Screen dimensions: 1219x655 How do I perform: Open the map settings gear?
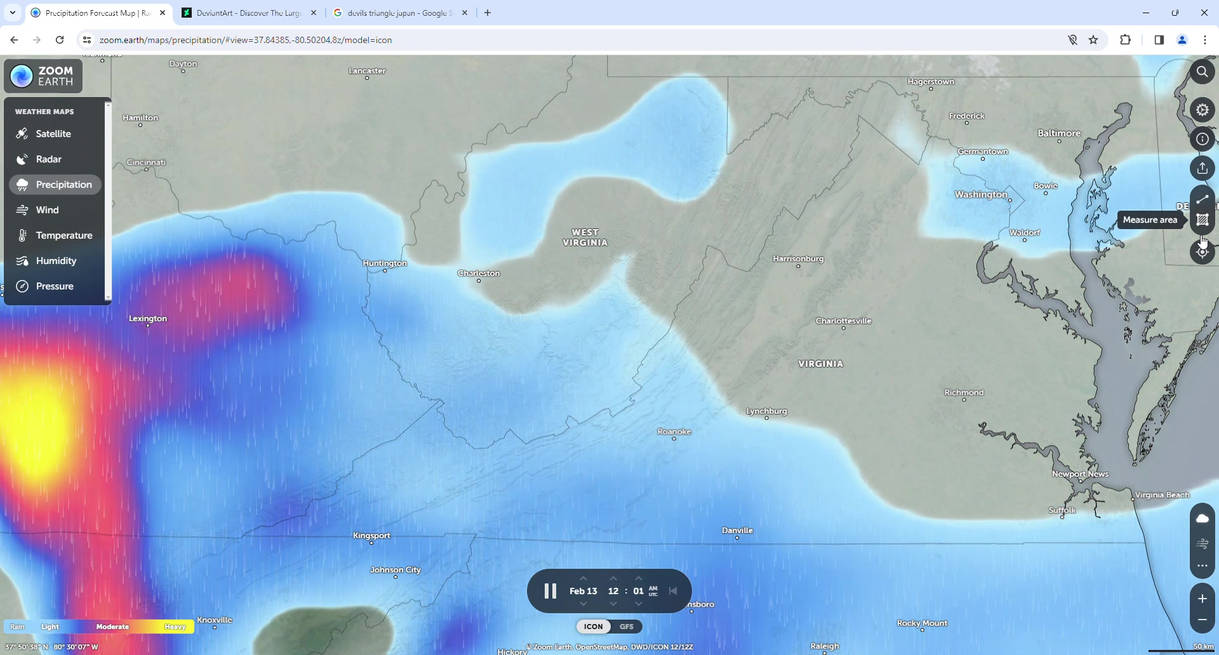(x=1203, y=110)
